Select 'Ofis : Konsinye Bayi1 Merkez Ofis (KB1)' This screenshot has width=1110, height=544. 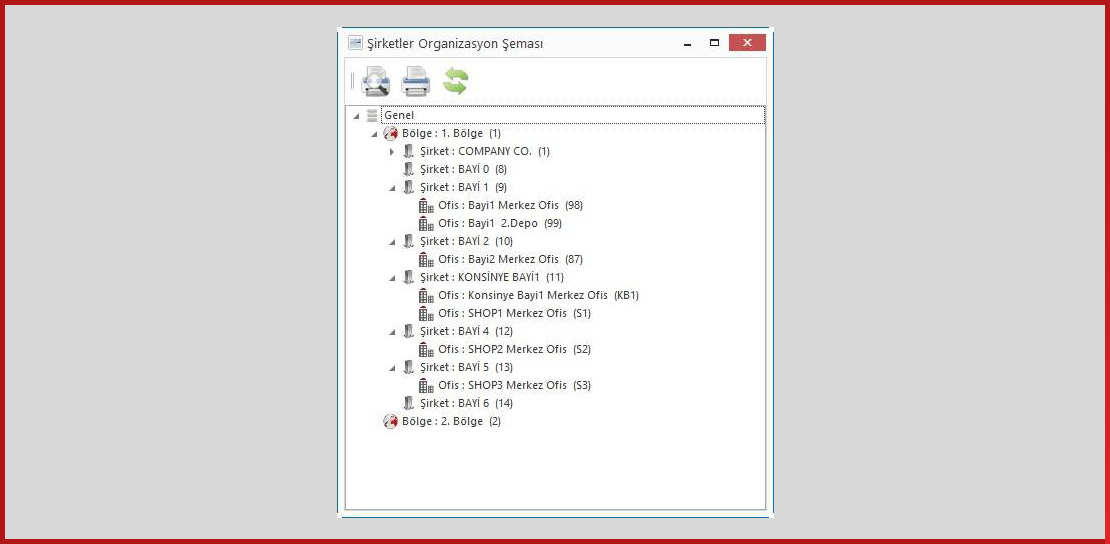pyautogui.click(x=538, y=295)
